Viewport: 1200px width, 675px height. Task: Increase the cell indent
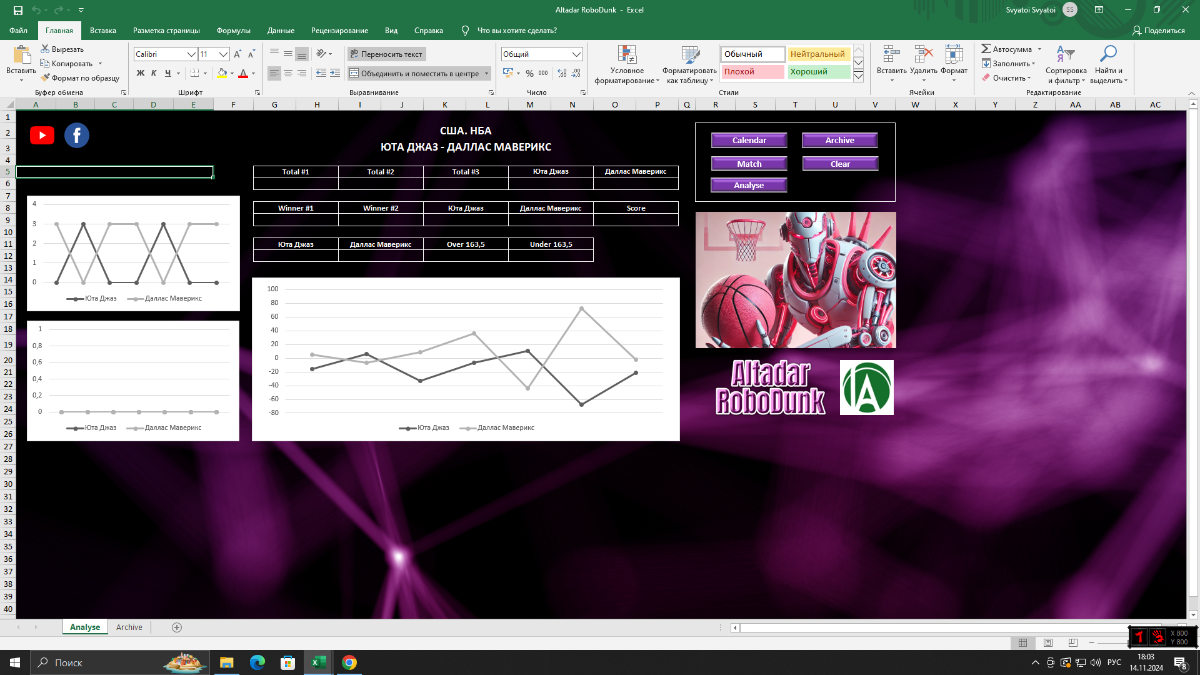pos(334,73)
